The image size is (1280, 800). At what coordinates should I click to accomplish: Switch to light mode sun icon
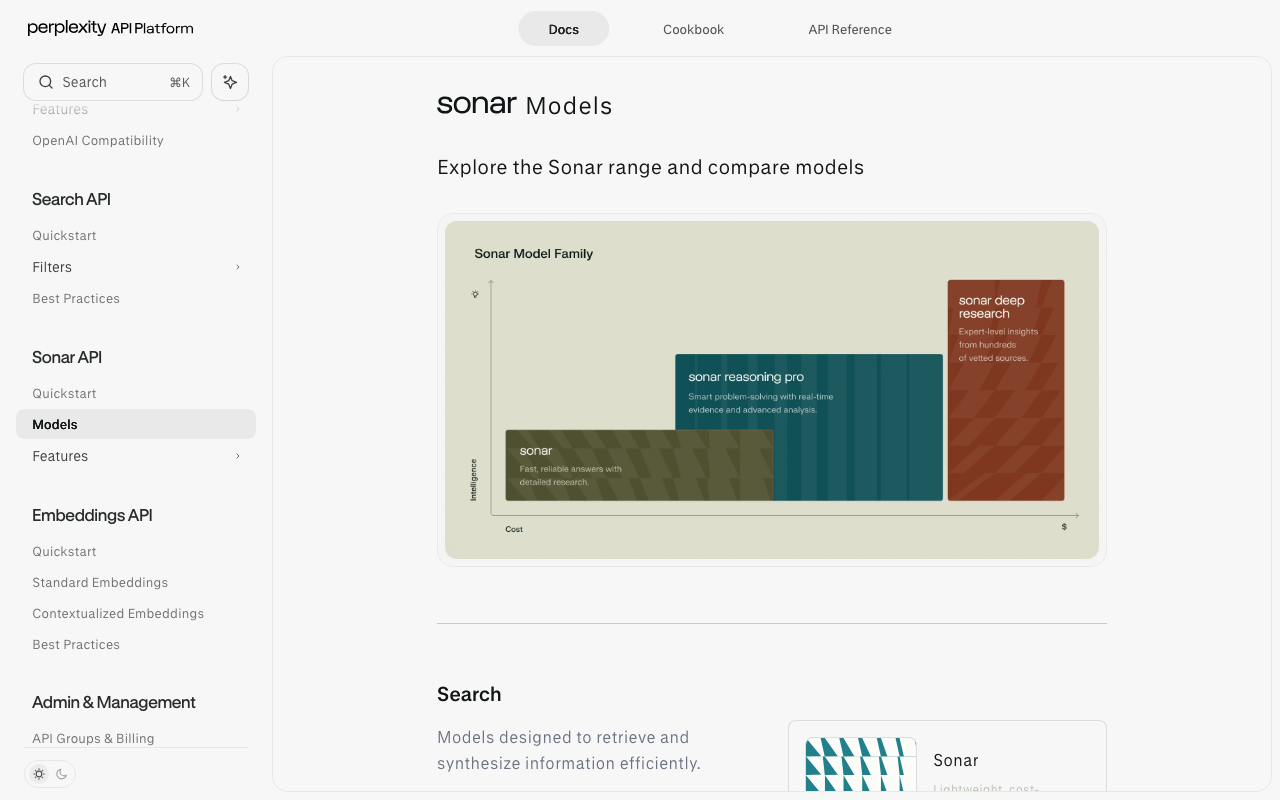(x=39, y=774)
